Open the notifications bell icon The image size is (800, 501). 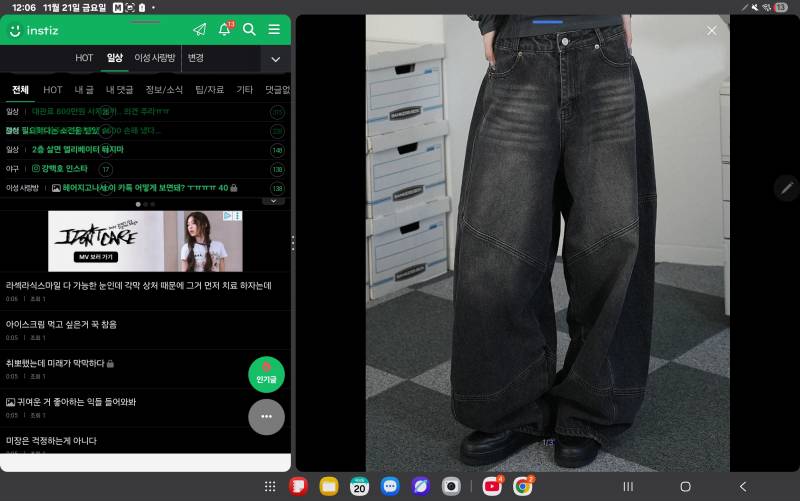pyautogui.click(x=224, y=30)
